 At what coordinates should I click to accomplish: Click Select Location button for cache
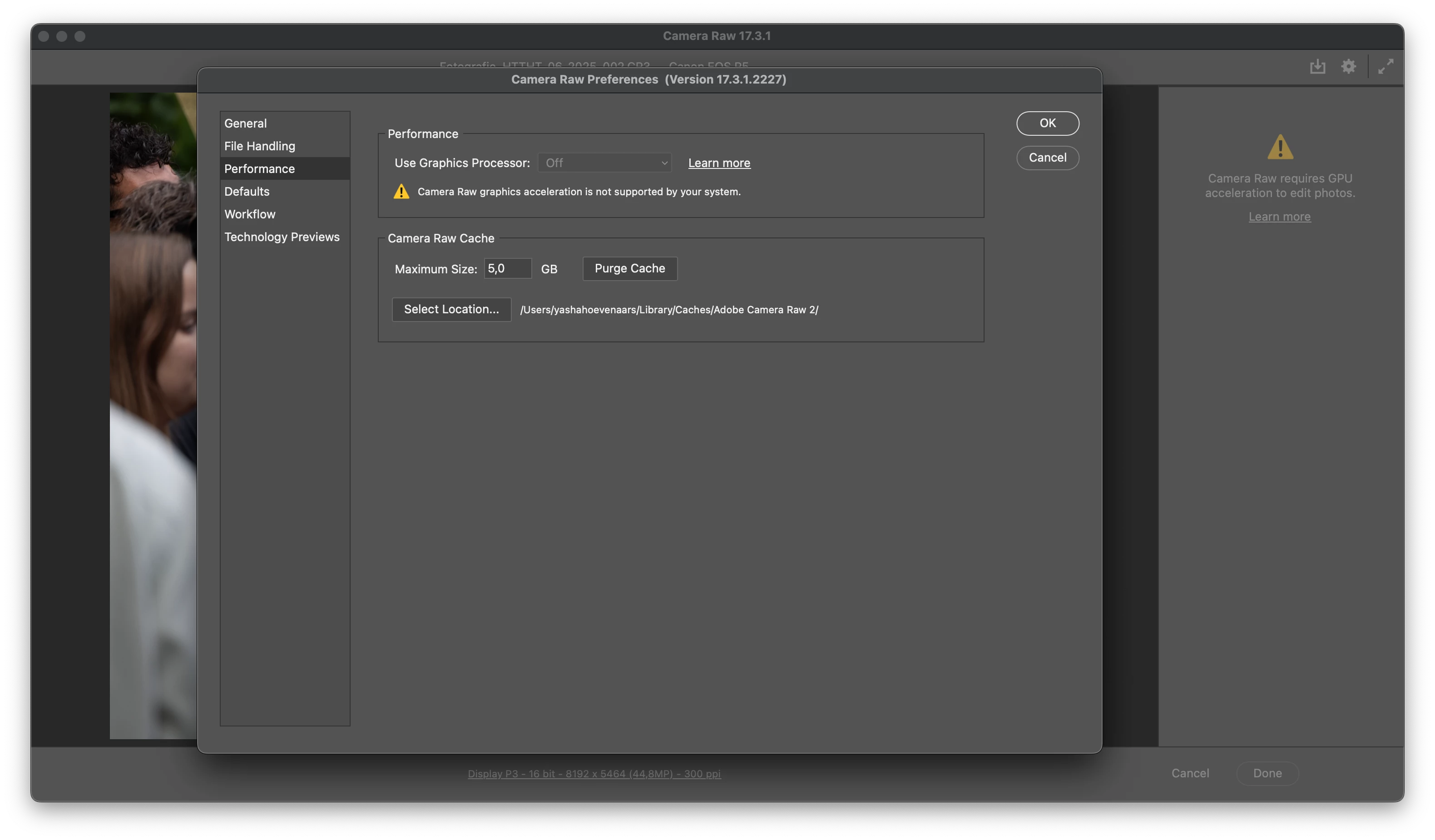(x=451, y=309)
